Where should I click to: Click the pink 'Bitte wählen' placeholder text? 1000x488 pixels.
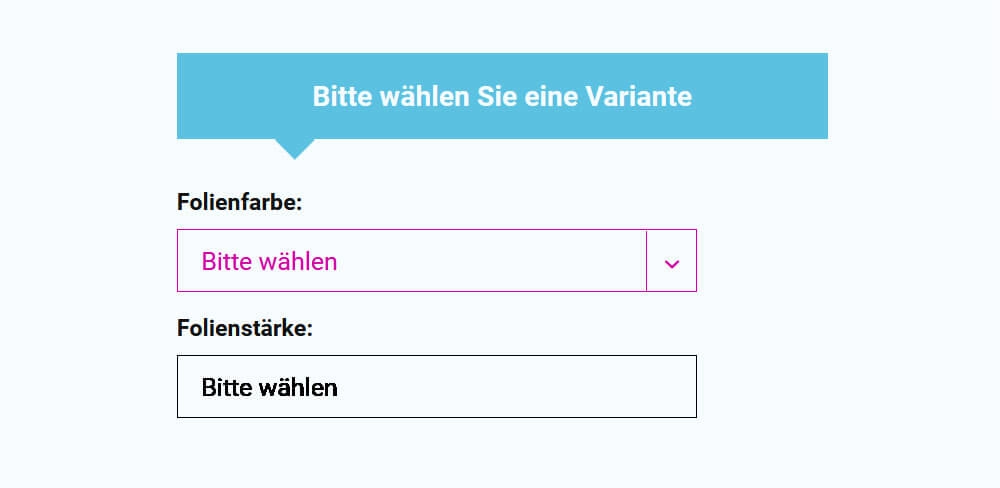tap(269, 262)
